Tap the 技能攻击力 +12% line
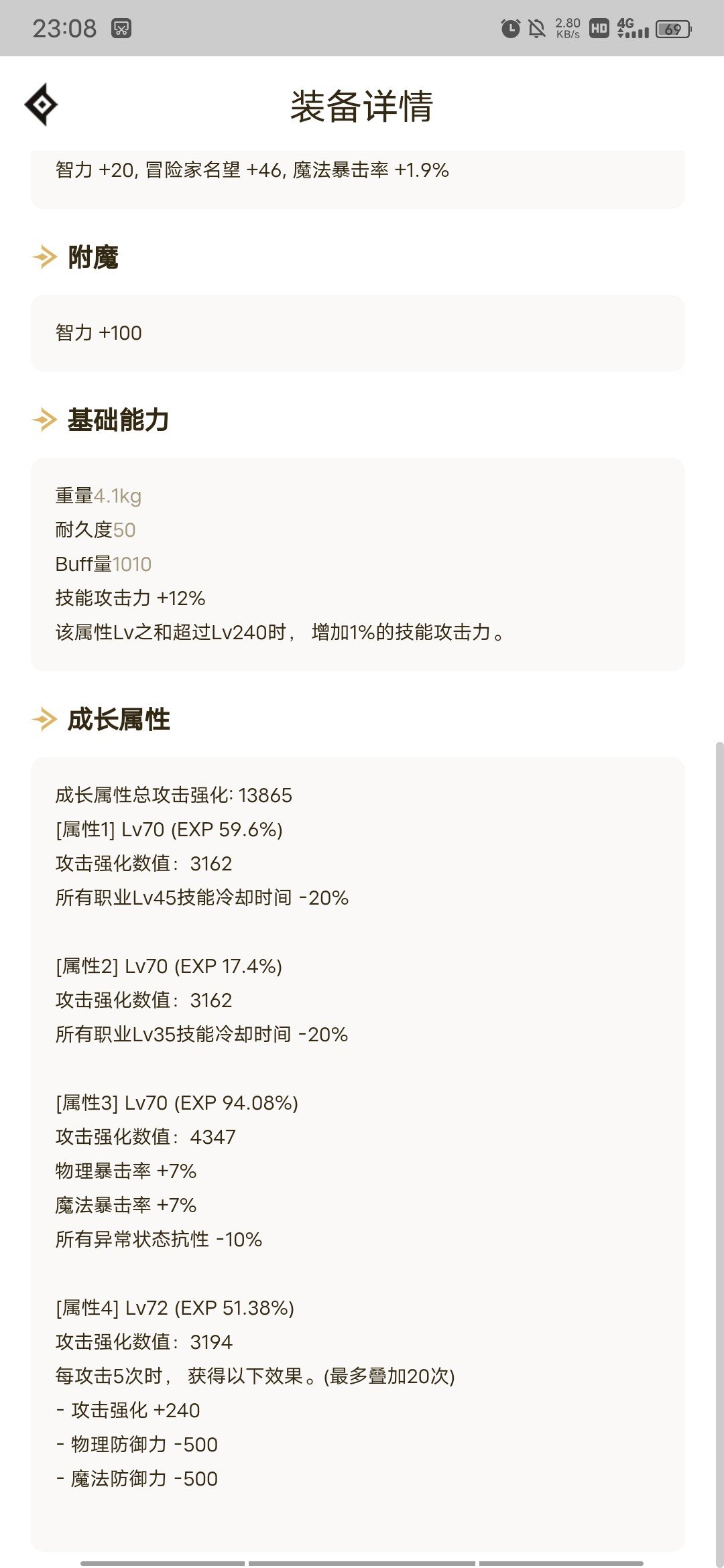The height and width of the screenshot is (1568, 724). 130,598
